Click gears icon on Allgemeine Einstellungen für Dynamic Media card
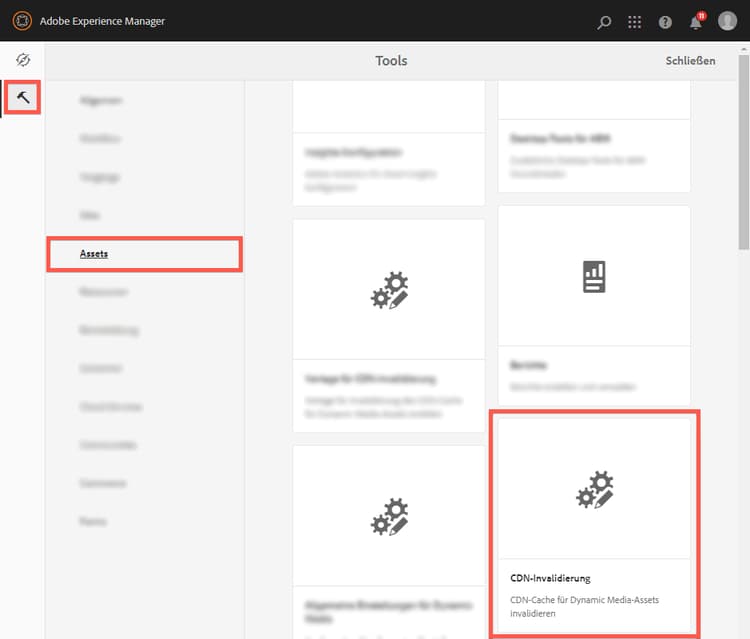 click(389, 517)
